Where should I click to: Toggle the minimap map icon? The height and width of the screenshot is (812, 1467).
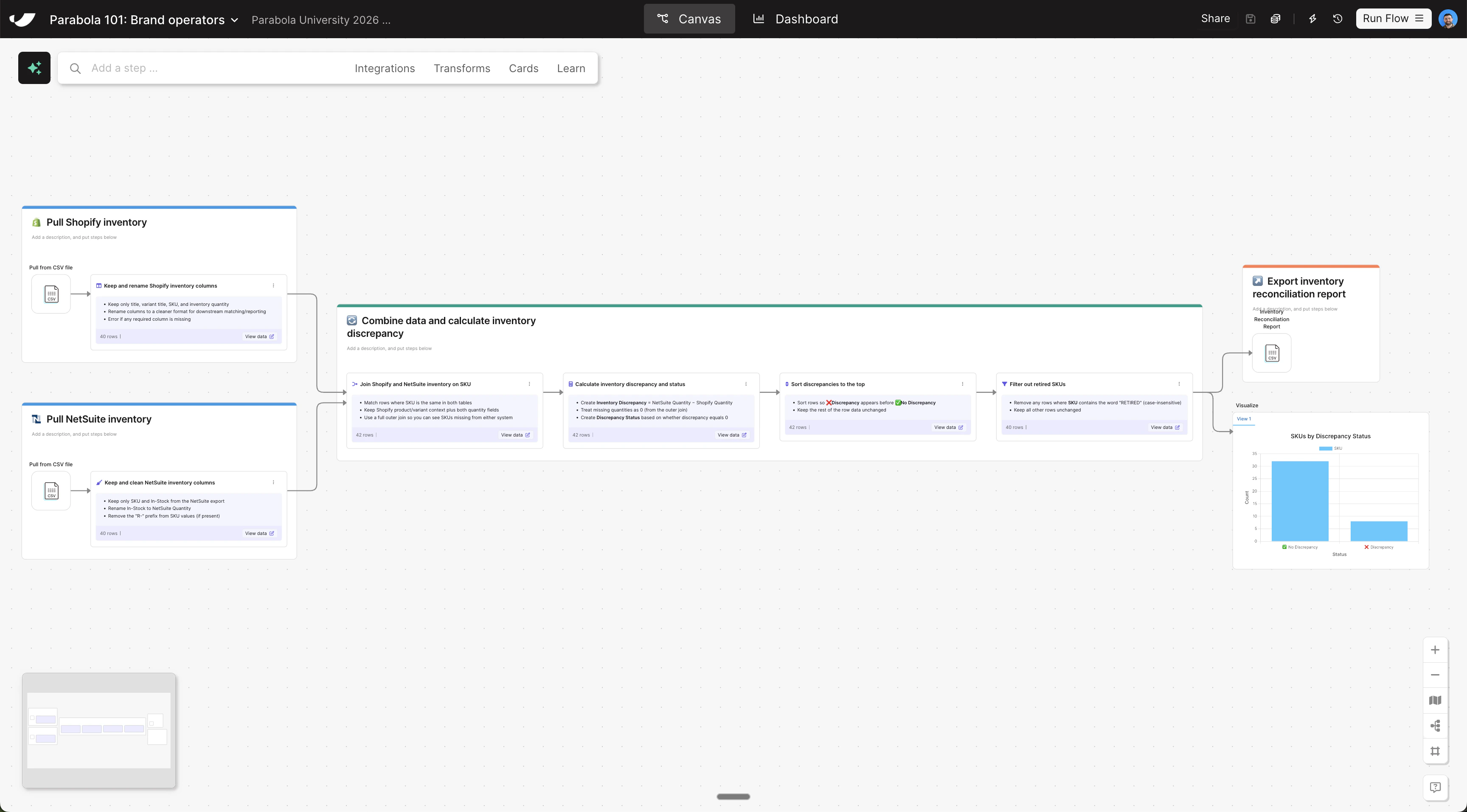coord(1435,700)
